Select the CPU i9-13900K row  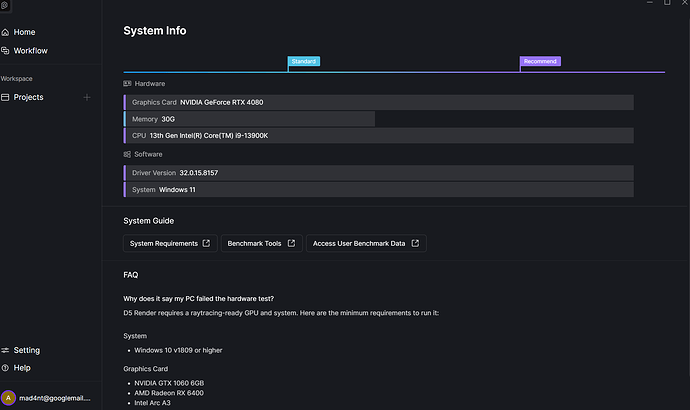pos(378,135)
